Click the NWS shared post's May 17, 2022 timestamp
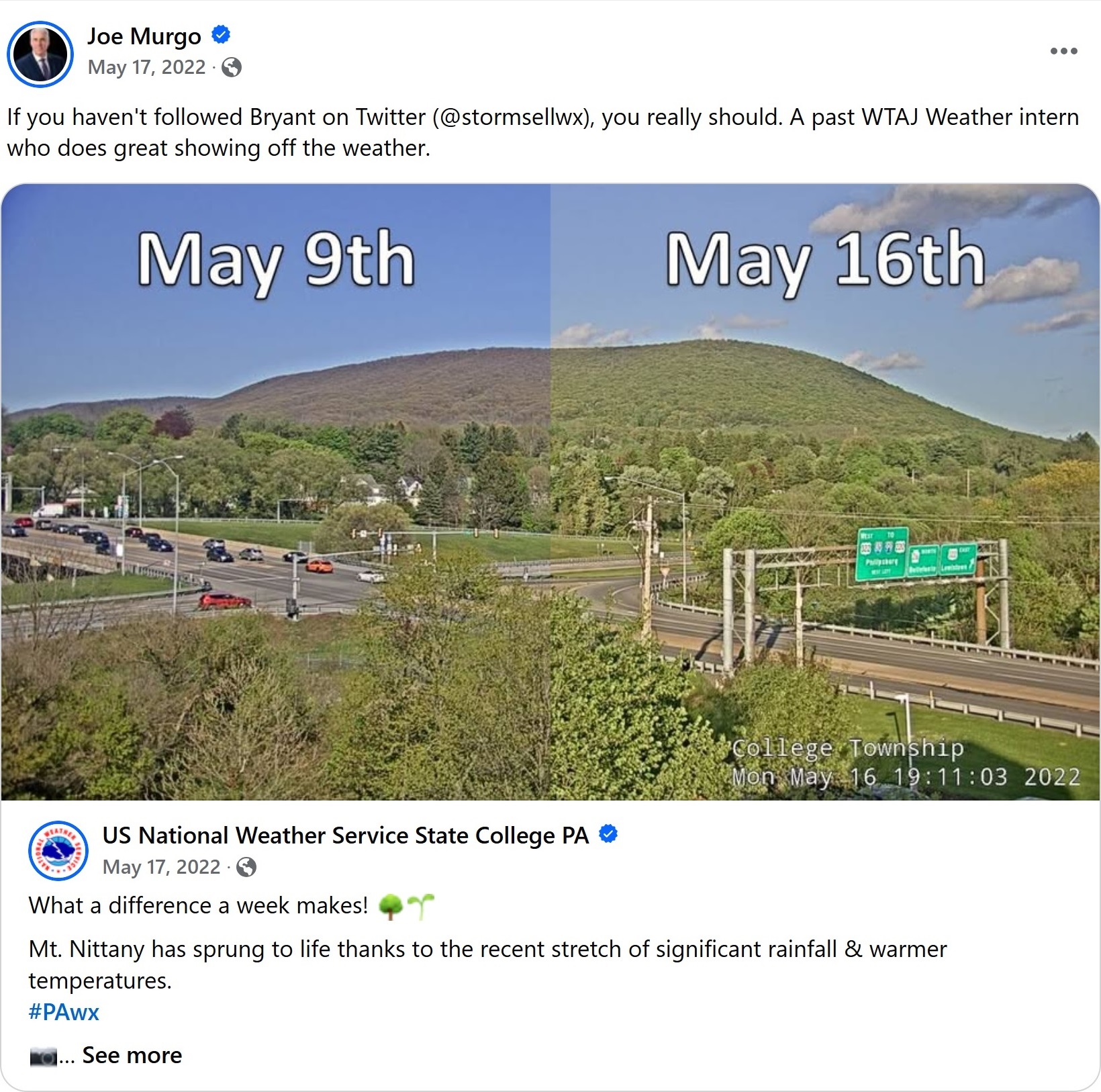 tap(161, 867)
